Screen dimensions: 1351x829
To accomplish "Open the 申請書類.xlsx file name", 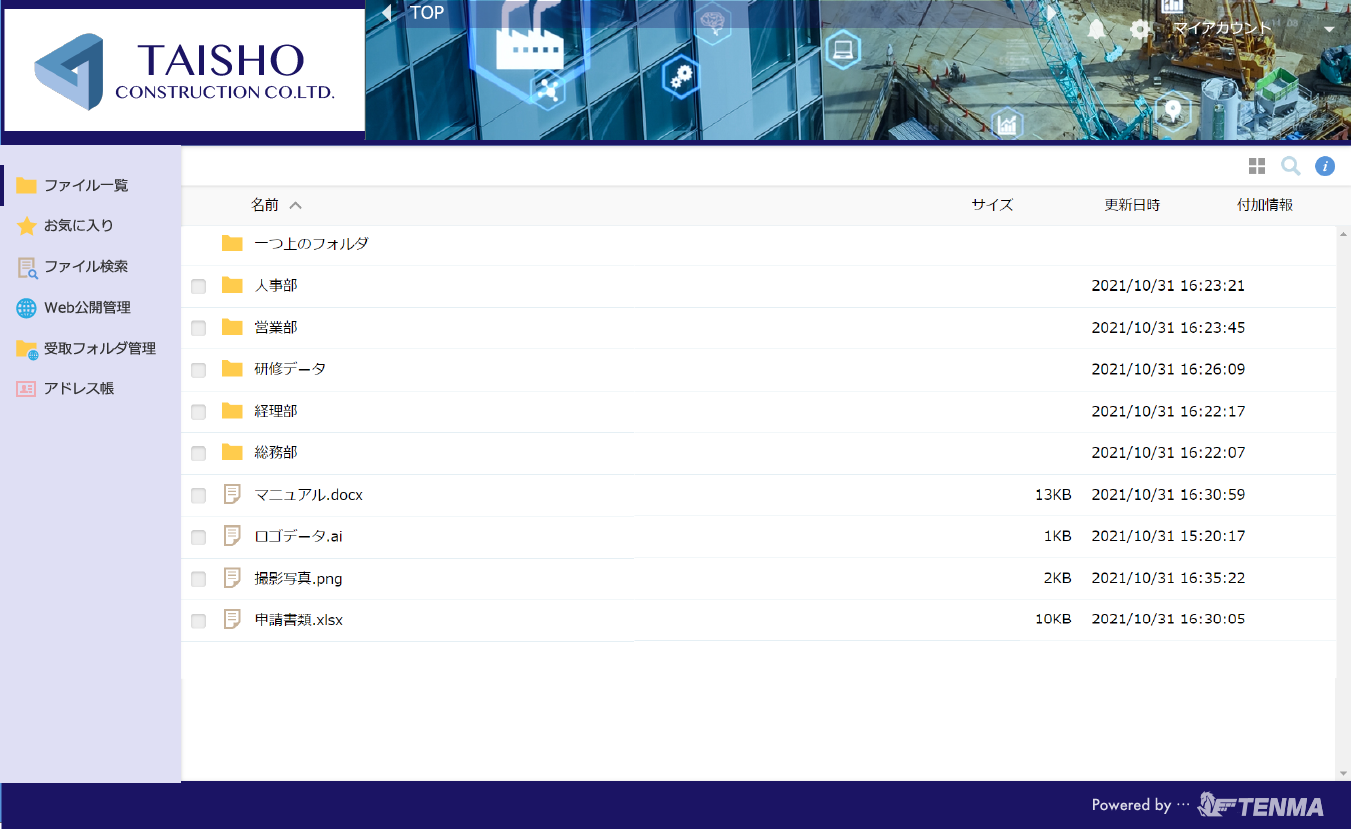I will [299, 620].
